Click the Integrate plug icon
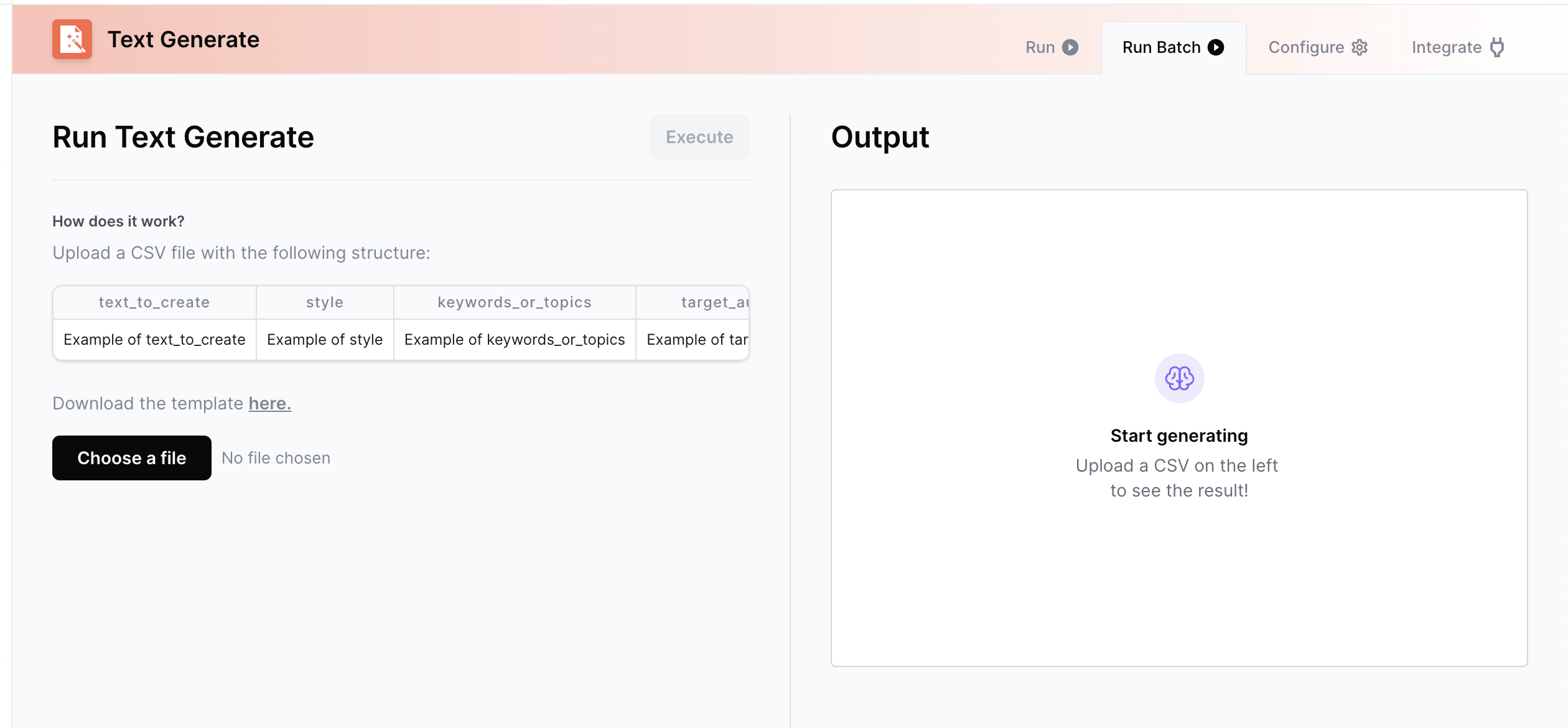 tap(1497, 47)
